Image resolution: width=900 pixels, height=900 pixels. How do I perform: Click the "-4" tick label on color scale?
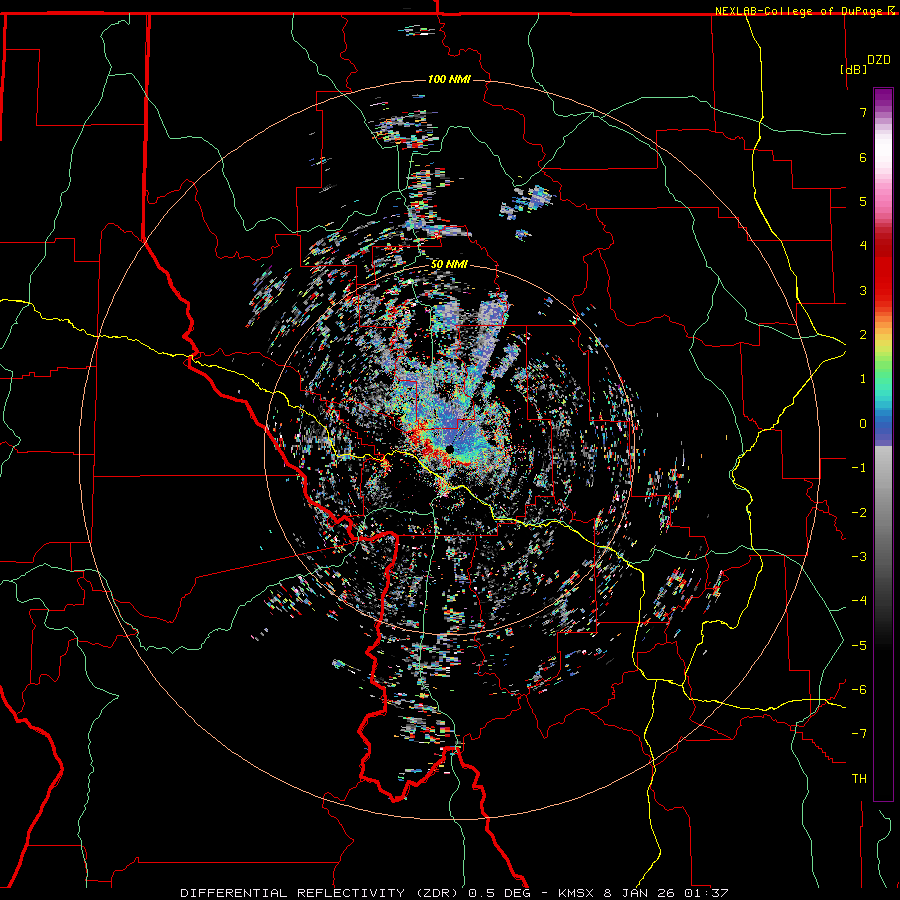point(859,601)
